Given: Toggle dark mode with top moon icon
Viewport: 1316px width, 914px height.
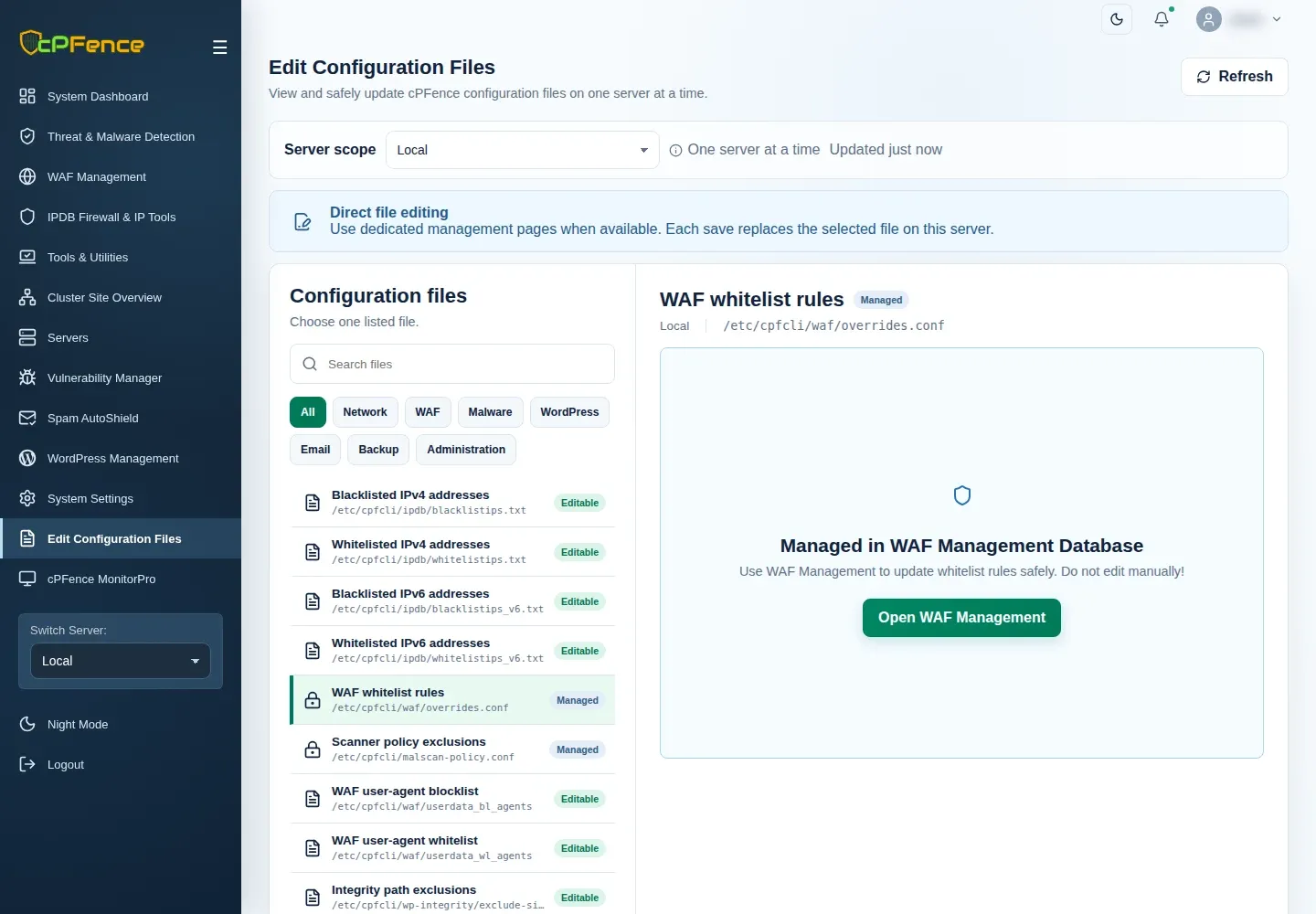Looking at the screenshot, I should (x=1117, y=19).
